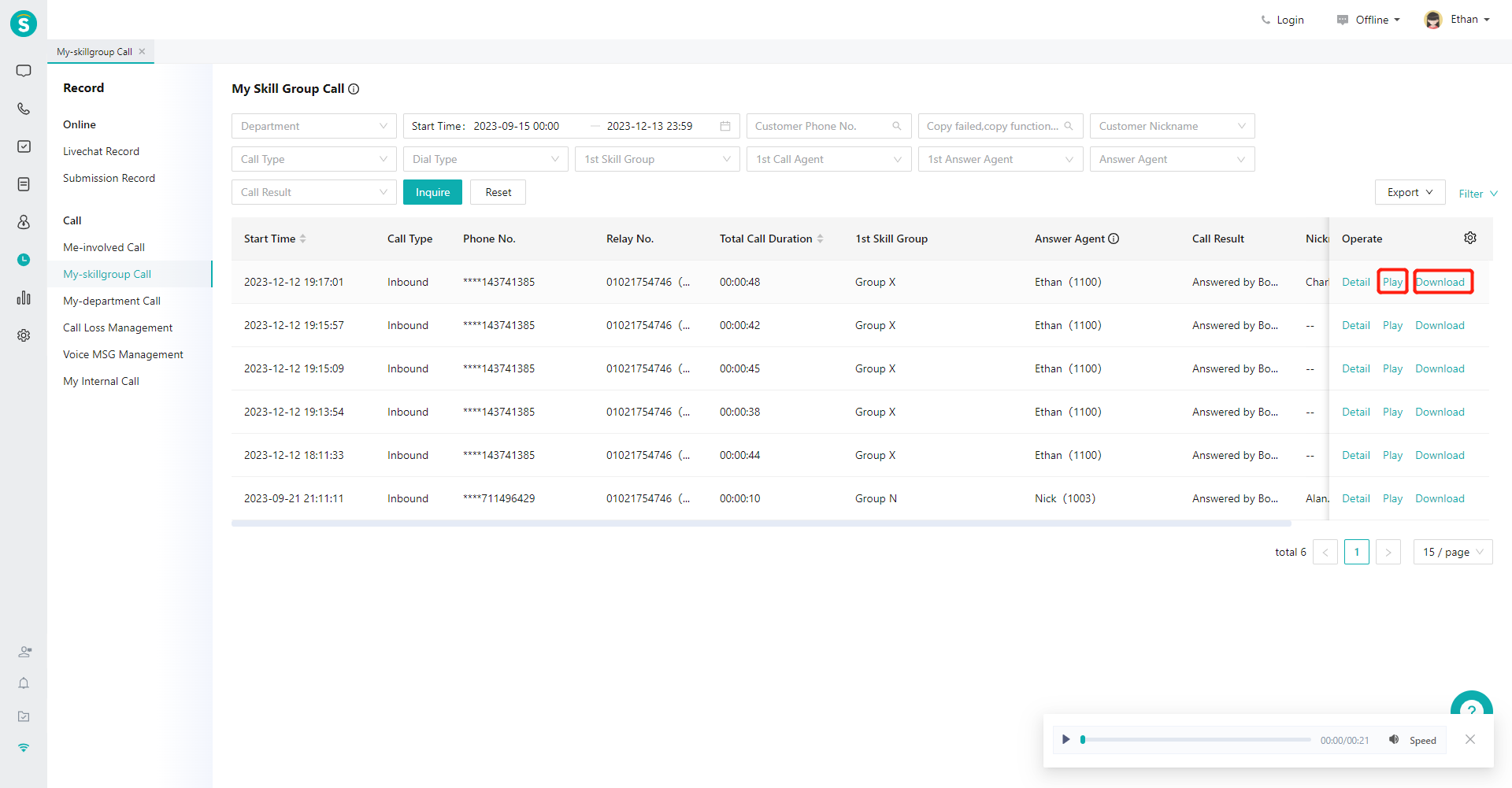Expand the Call Type dropdown
Screen dimensions: 1512x788
pyautogui.click(x=313, y=159)
